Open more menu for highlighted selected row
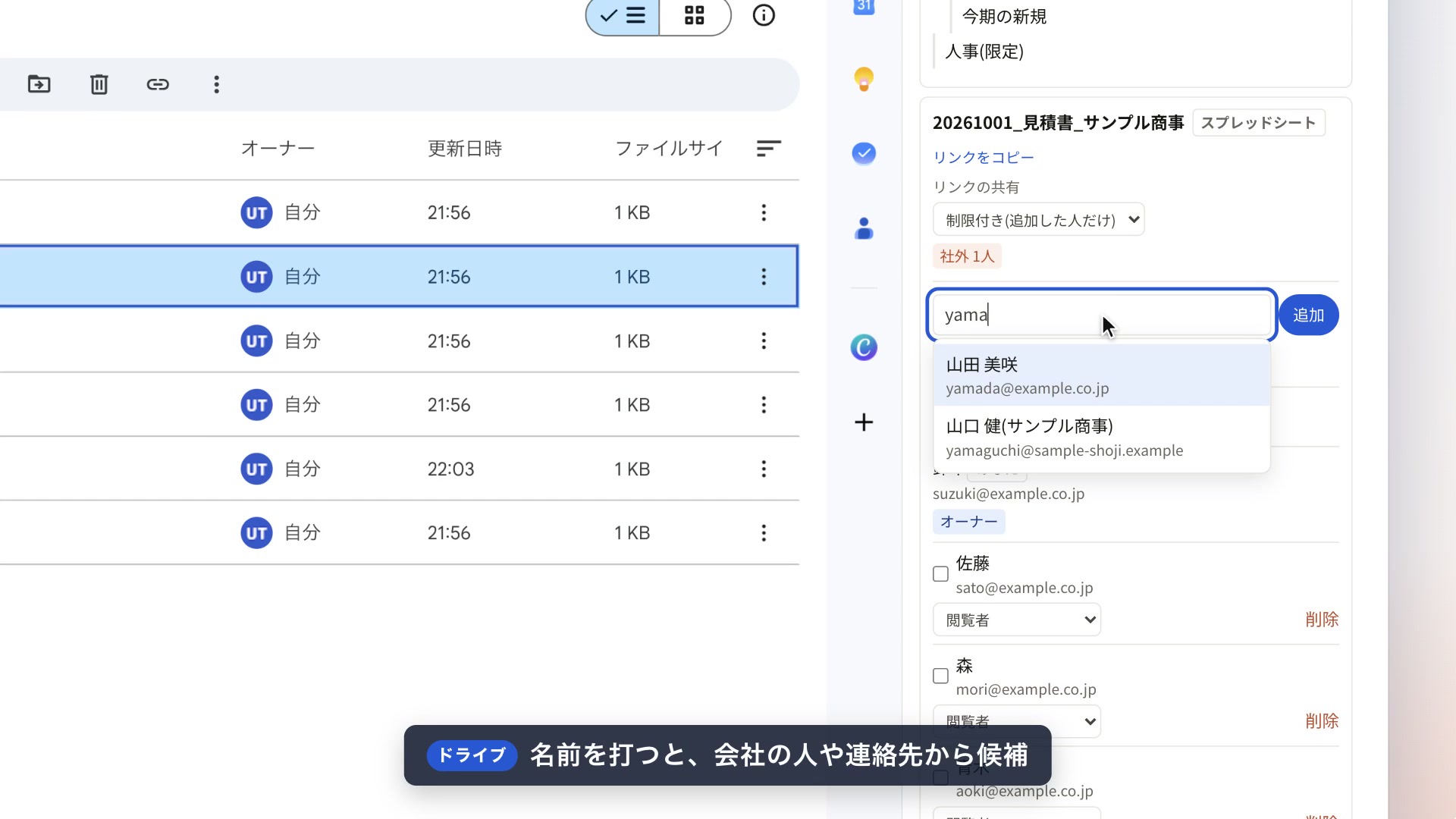 pos(764,277)
